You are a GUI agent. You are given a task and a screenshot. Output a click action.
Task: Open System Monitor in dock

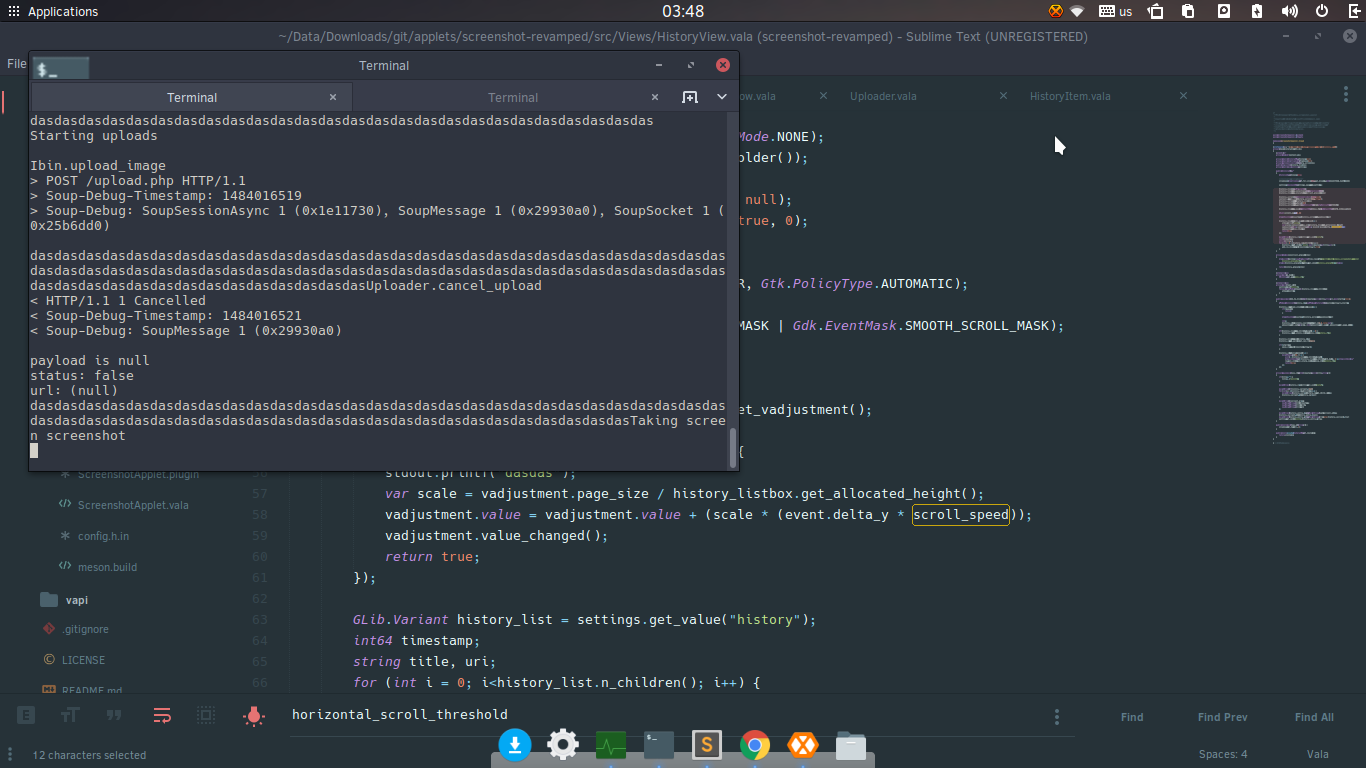point(611,745)
